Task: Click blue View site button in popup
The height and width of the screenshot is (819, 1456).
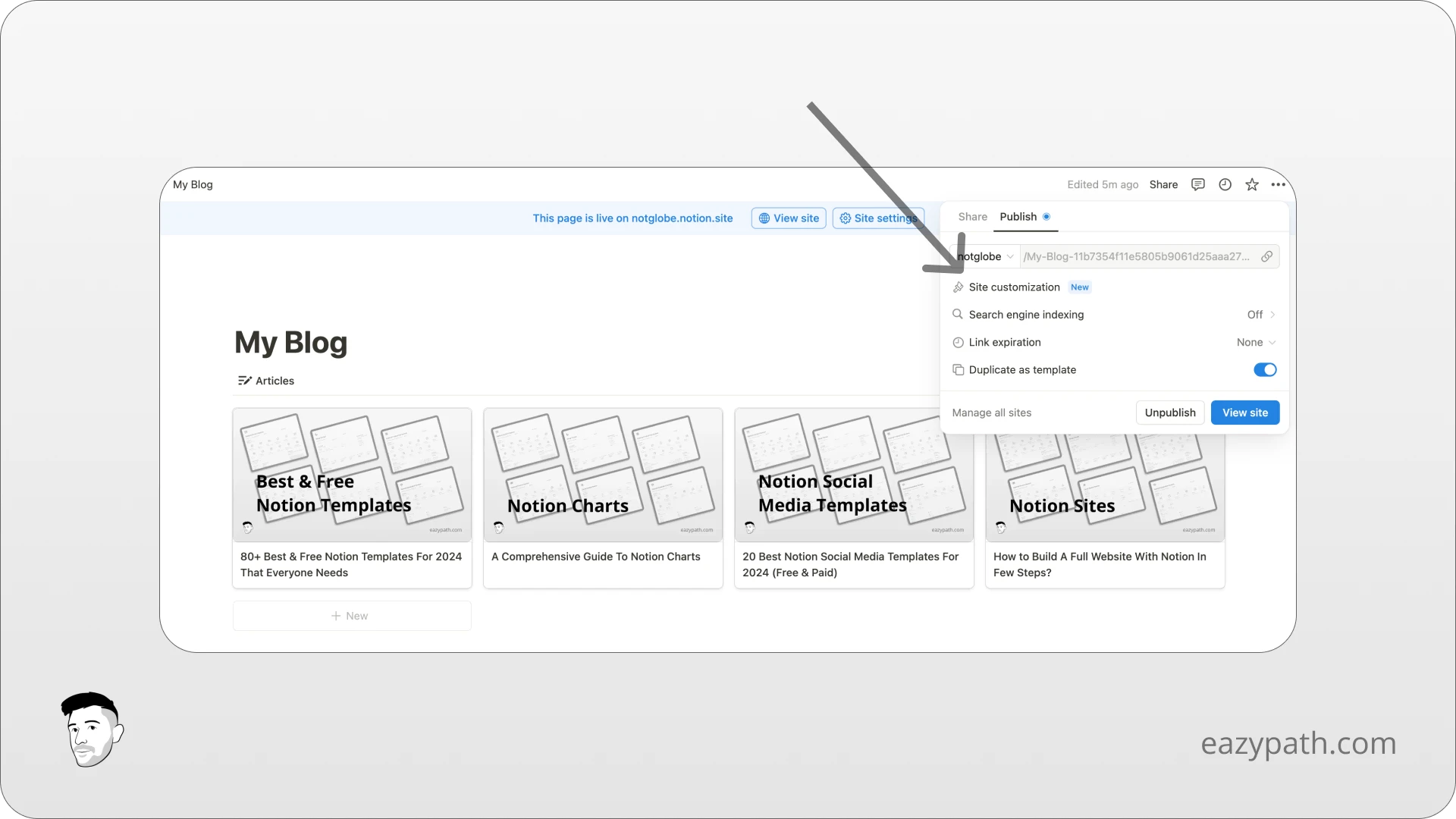Action: tap(1244, 413)
